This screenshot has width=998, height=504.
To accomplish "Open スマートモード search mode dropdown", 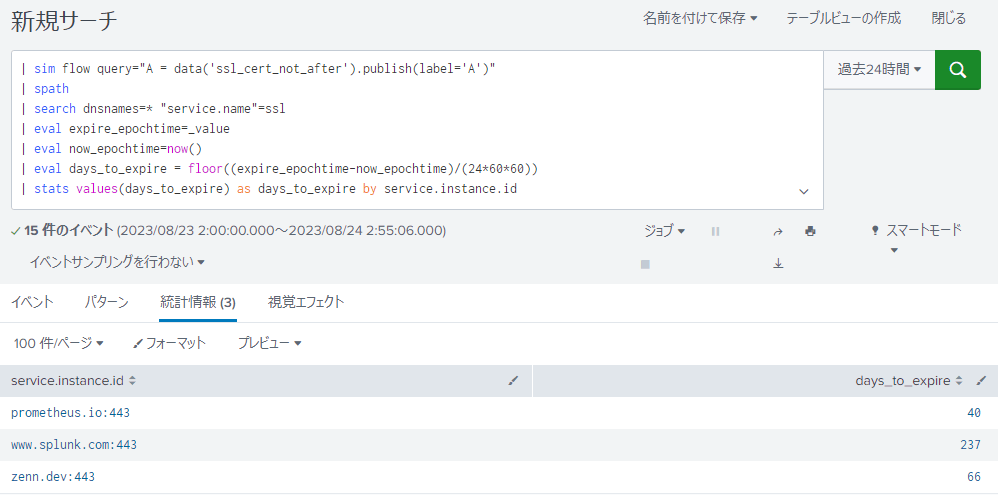I will [x=917, y=237].
